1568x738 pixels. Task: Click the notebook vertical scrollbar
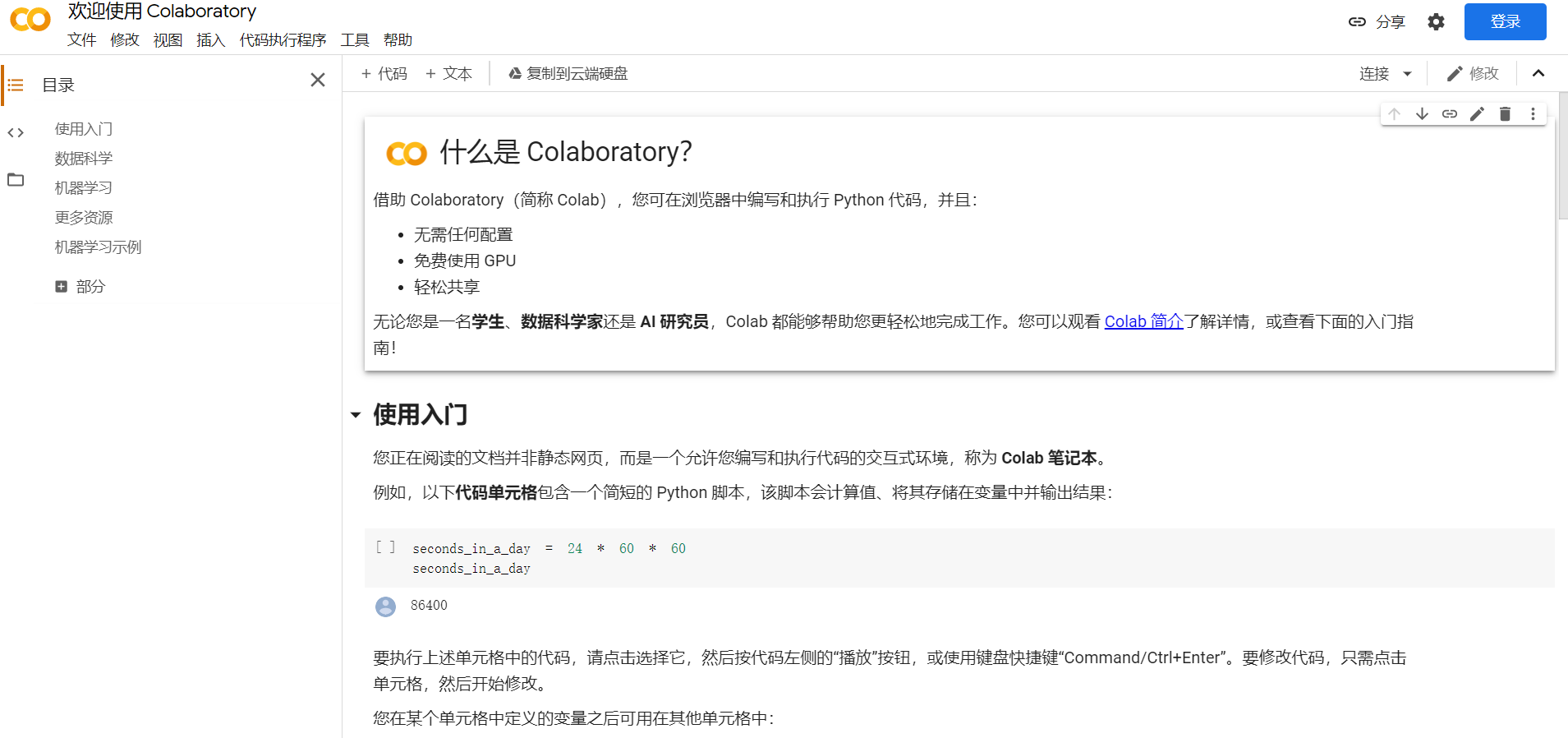pos(1562,156)
